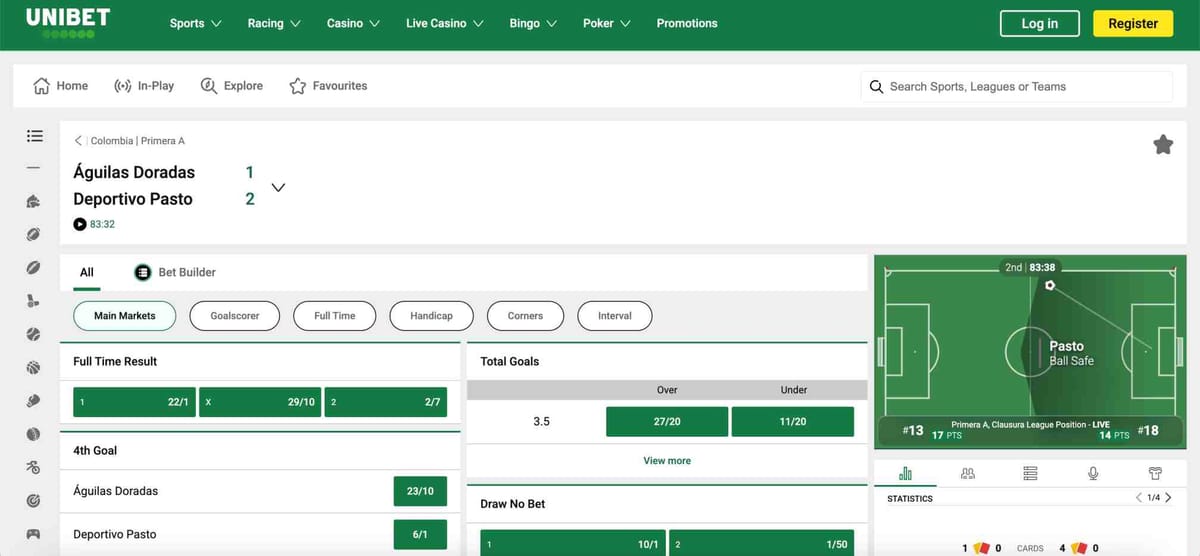Viewport: 1200px width, 556px height.
Task: Open the Bingo dropdown menu
Action: click(533, 23)
